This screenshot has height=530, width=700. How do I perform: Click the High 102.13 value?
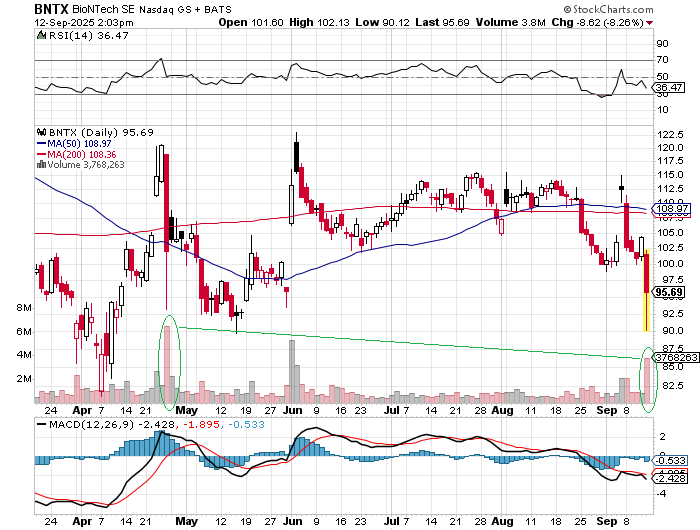(319, 22)
